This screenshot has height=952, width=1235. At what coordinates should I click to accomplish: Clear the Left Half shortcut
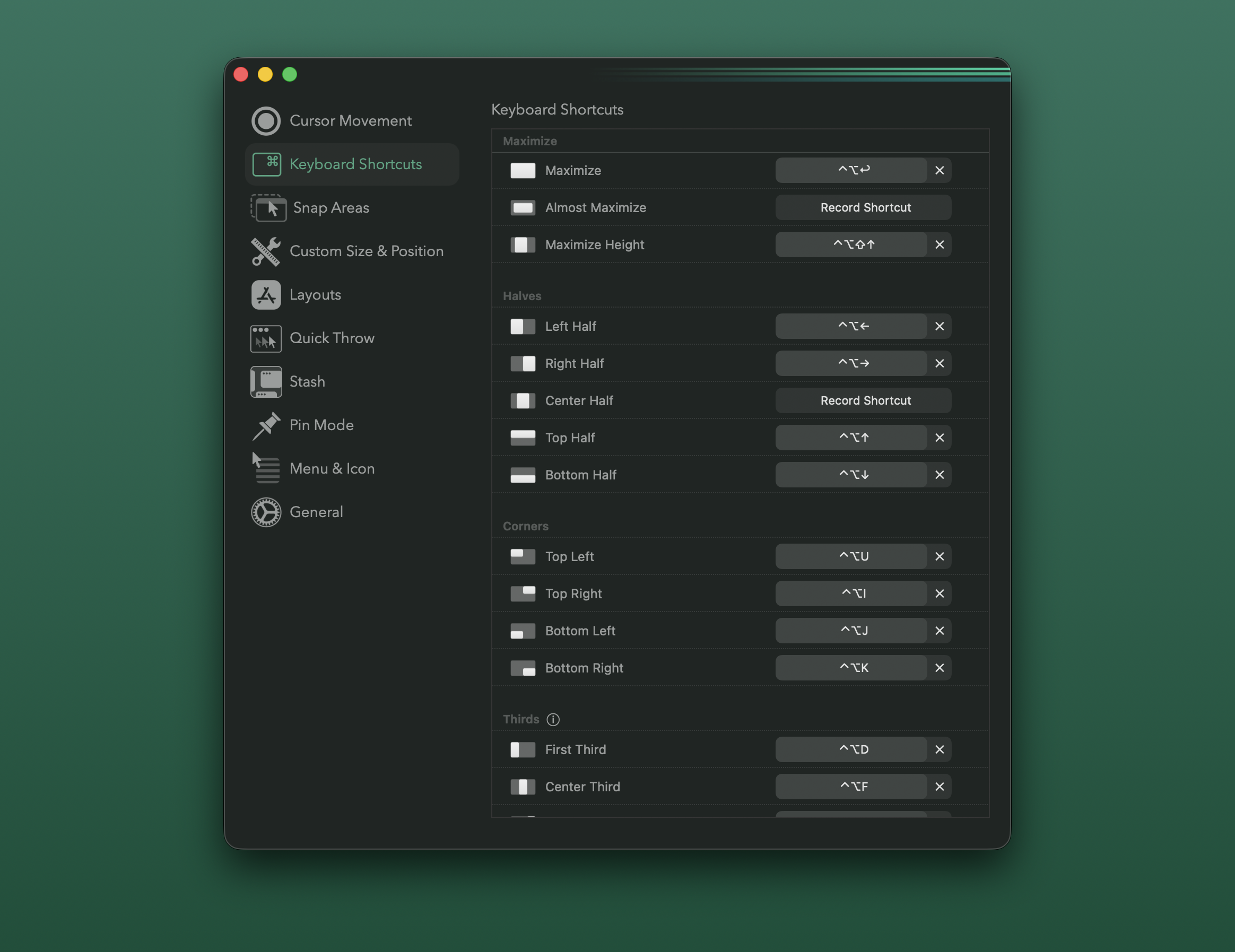[940, 327]
